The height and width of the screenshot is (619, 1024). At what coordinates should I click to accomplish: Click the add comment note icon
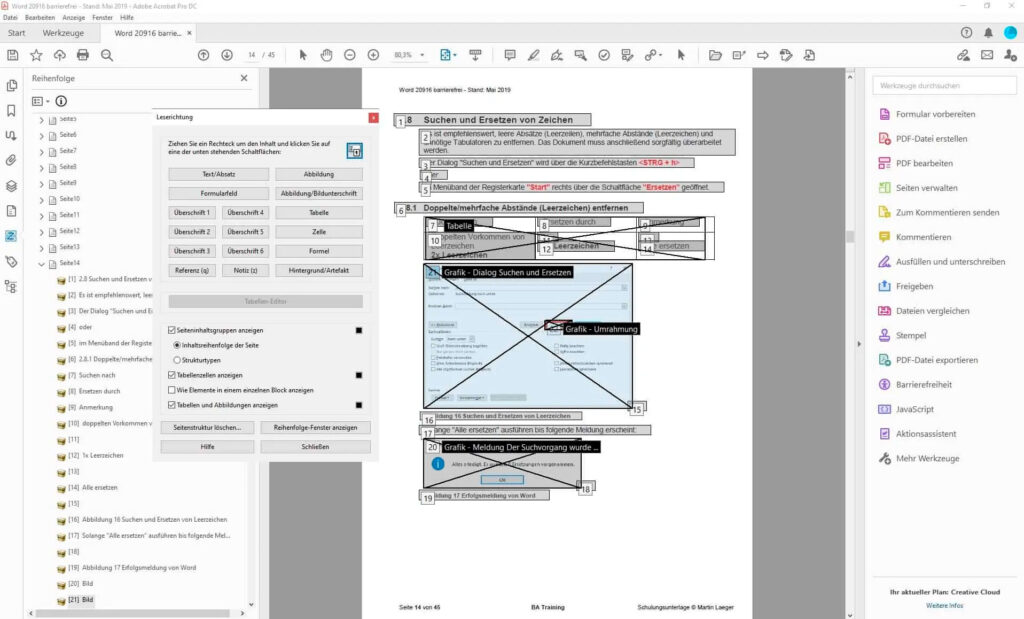click(x=510, y=56)
